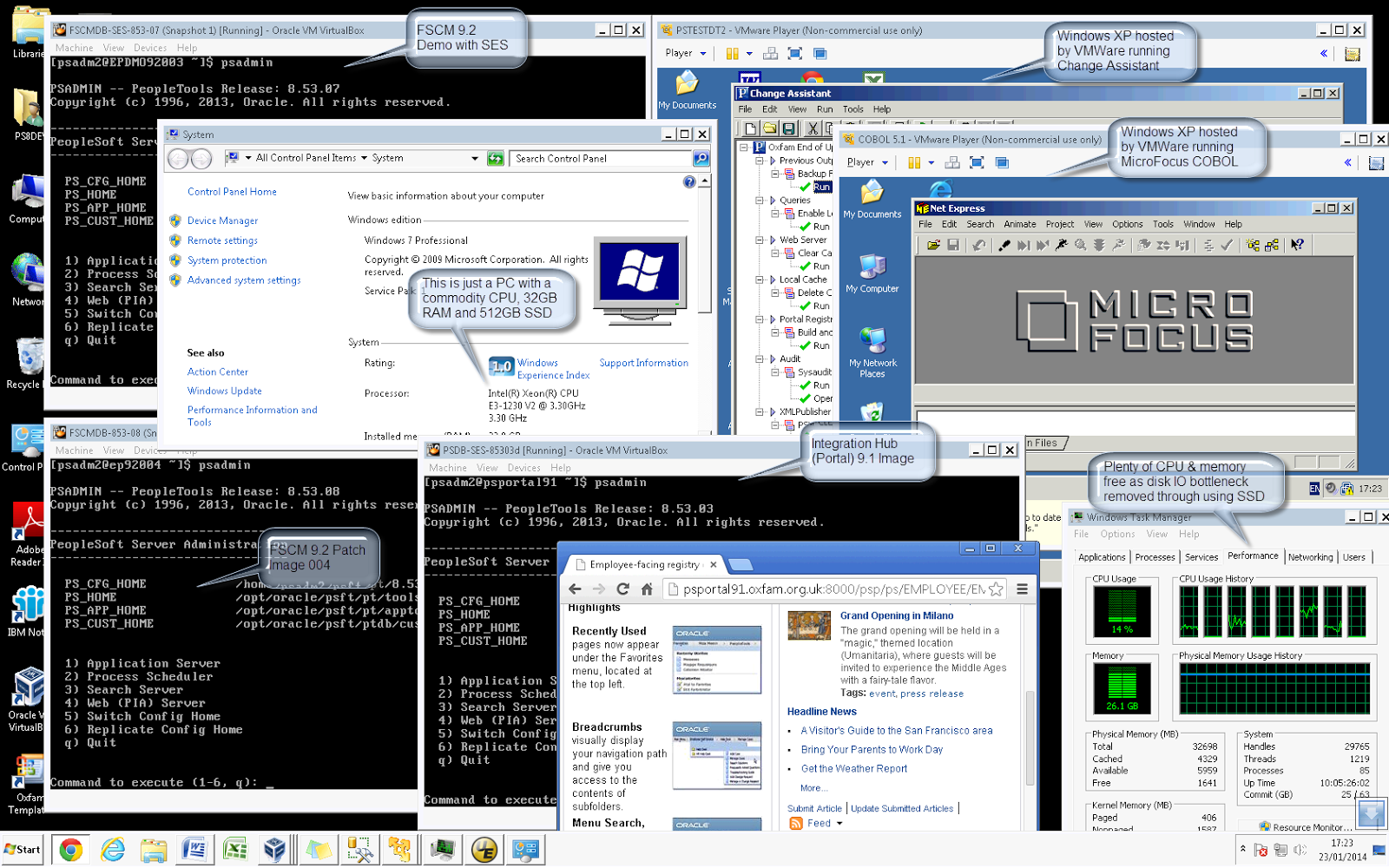
Task: Click the context help arrow icon in Net Express
Action: tap(1297, 246)
